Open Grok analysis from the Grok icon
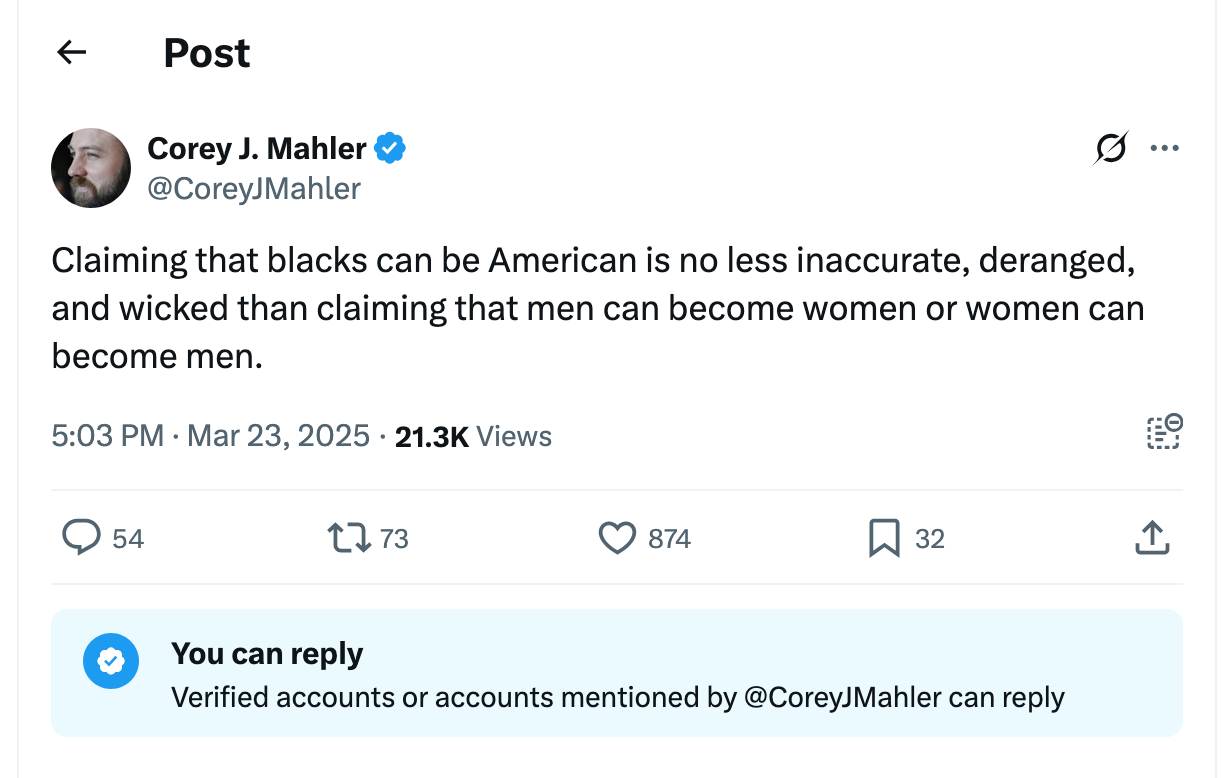The width and height of the screenshot is (1230, 778). pos(1112,148)
